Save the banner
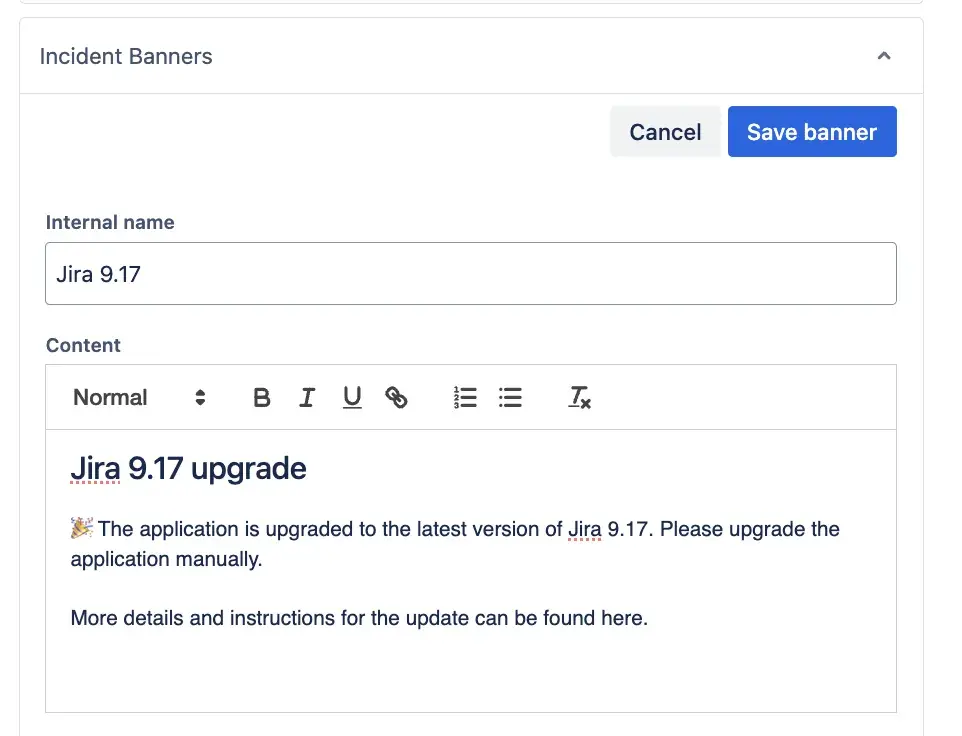 tap(812, 132)
